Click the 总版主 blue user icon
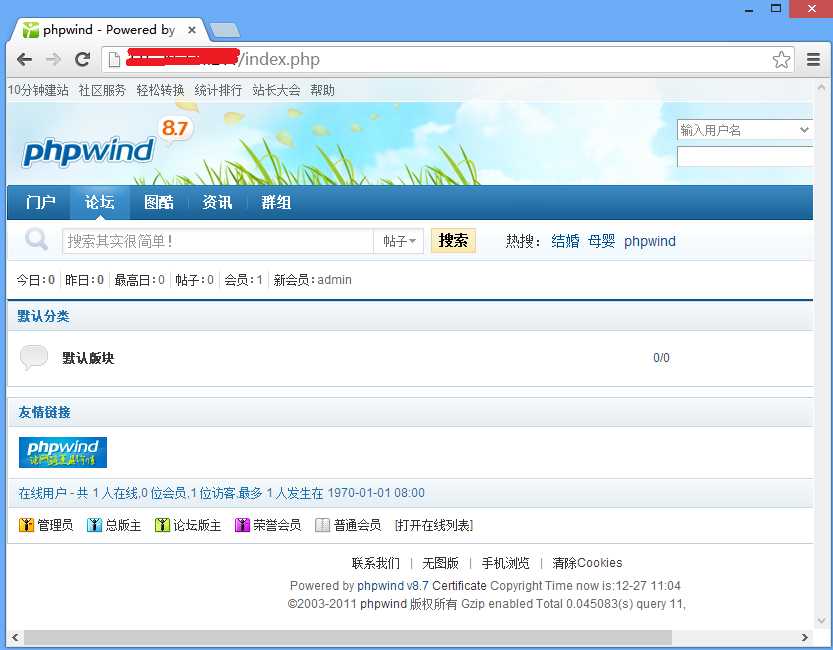 tap(94, 525)
